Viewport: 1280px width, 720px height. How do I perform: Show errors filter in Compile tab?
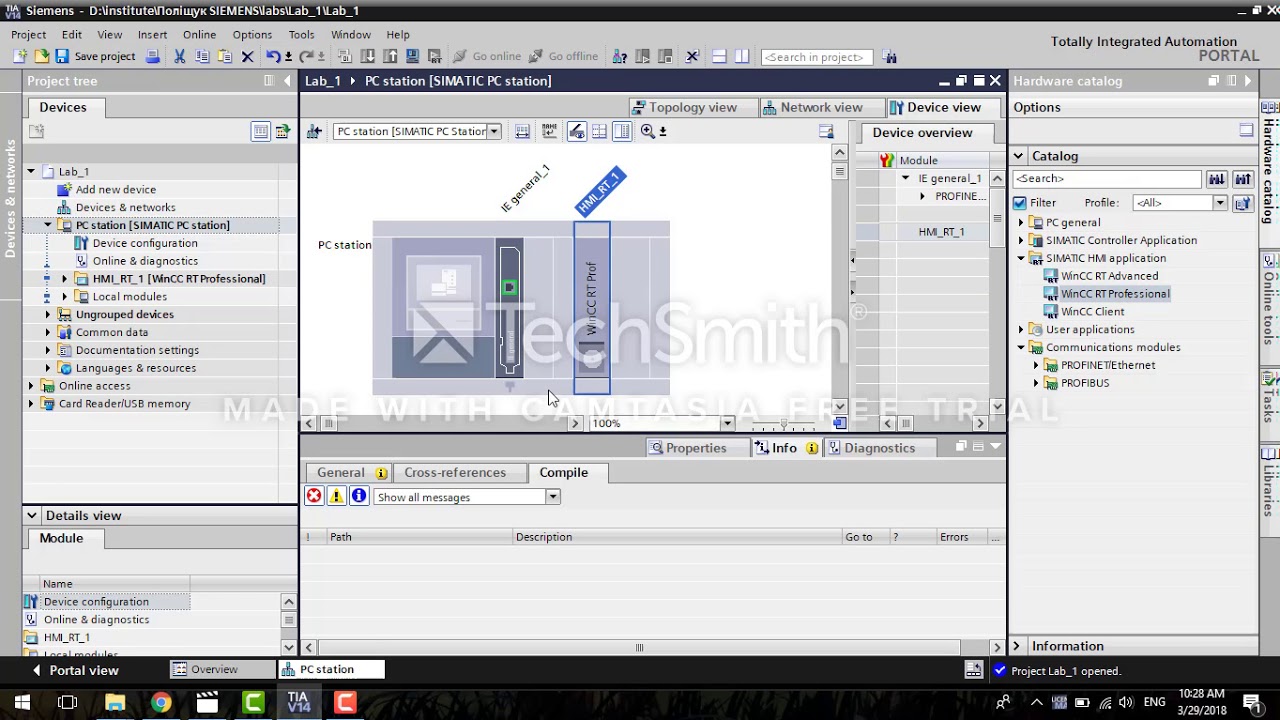pos(314,496)
